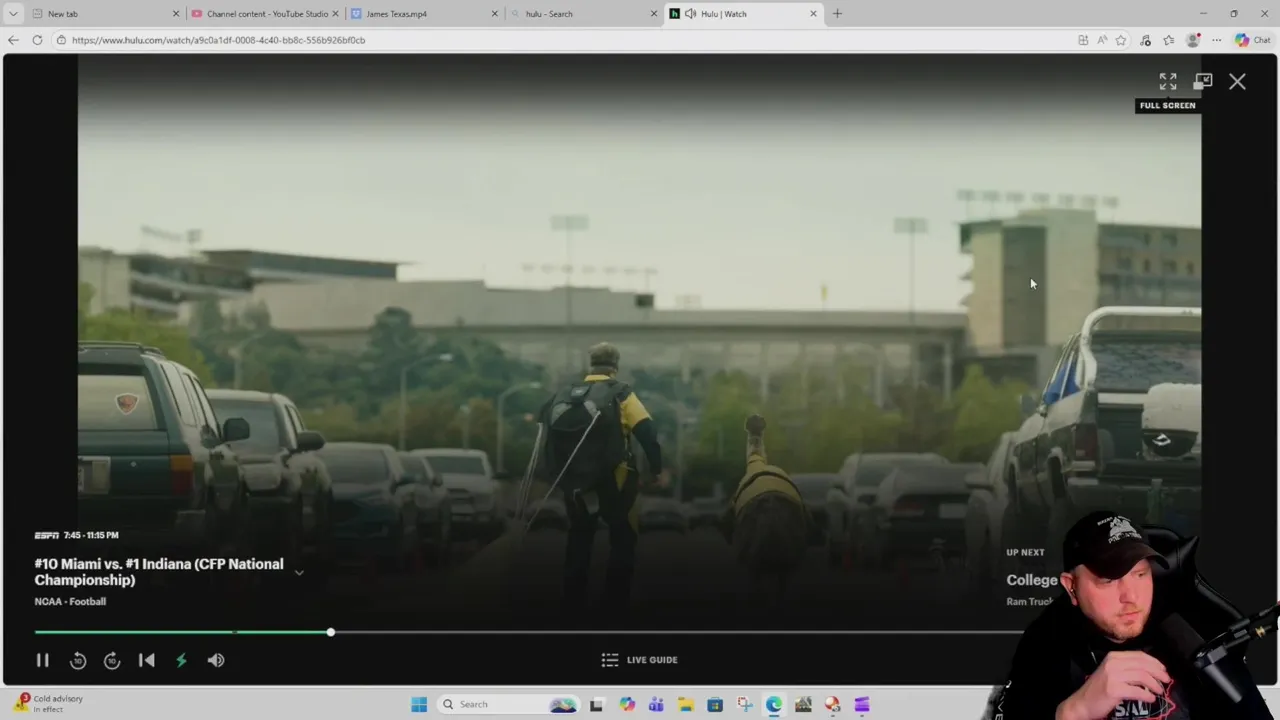Open Microsoft Store from taskbar
This screenshot has height=720, width=1280.
pos(715,704)
